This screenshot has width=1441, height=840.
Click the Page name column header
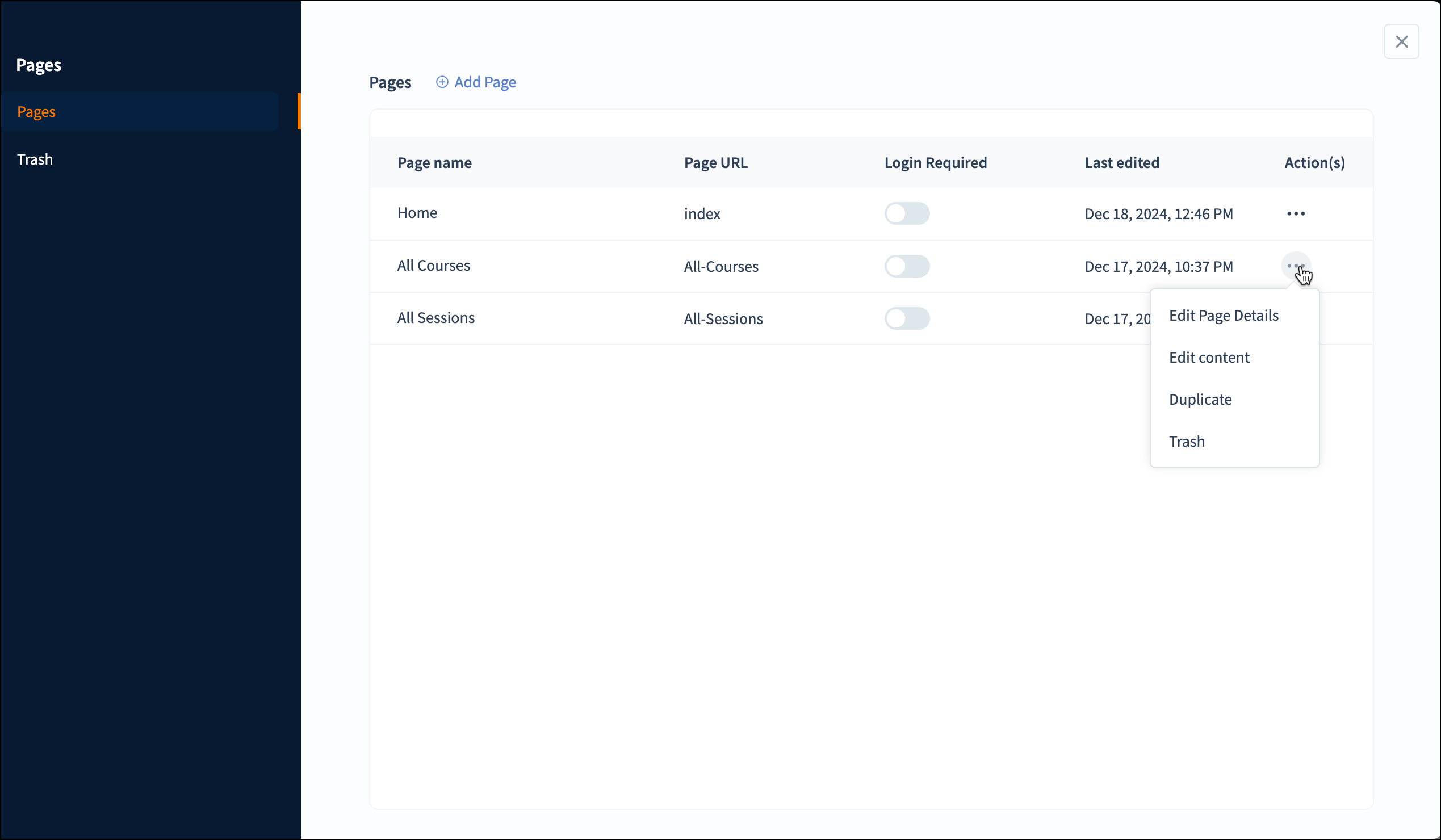coord(434,163)
